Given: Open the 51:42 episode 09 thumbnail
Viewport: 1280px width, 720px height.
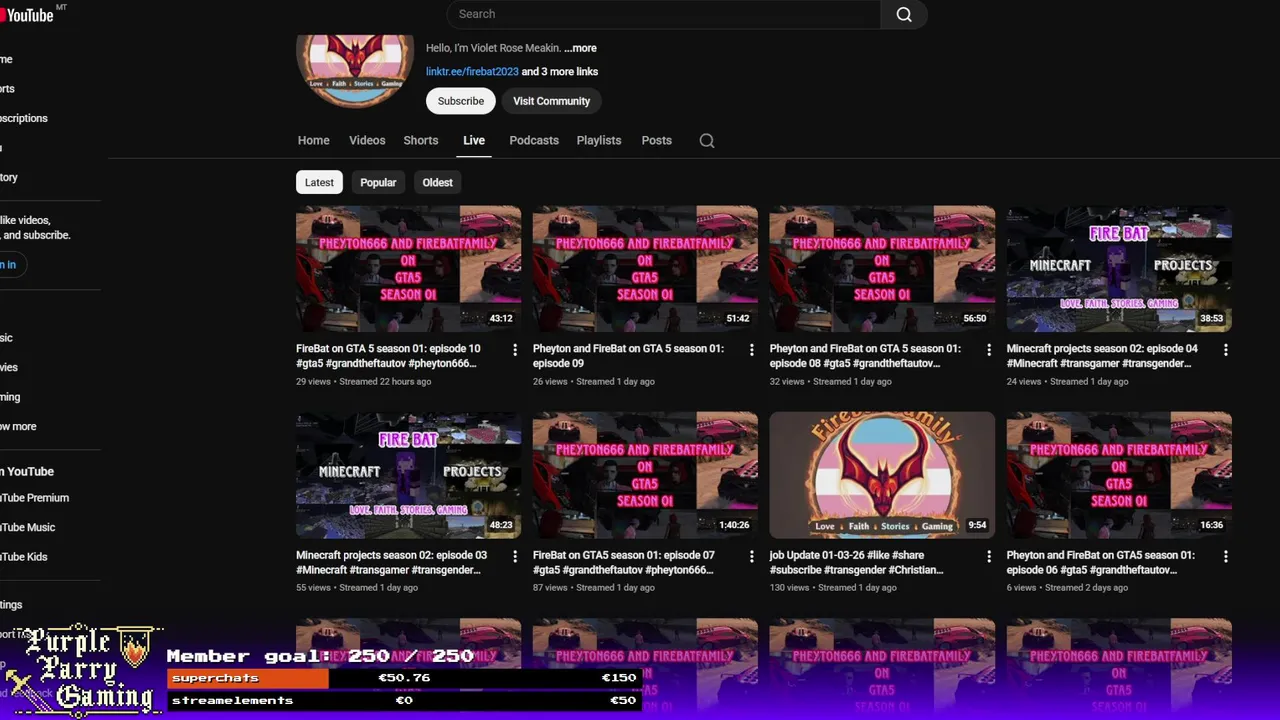Looking at the screenshot, I should coord(645,269).
